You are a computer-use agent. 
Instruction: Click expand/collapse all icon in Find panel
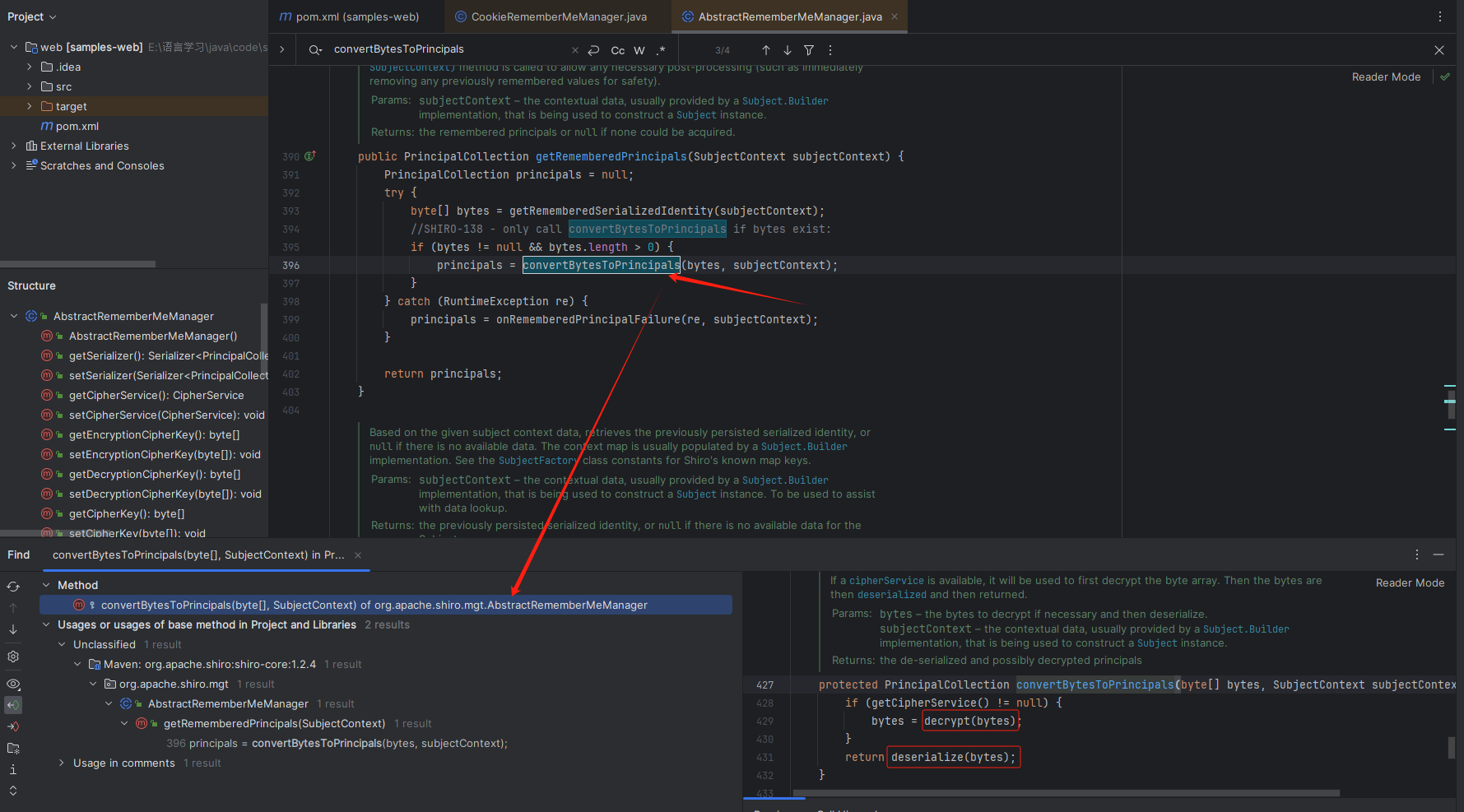[x=13, y=791]
